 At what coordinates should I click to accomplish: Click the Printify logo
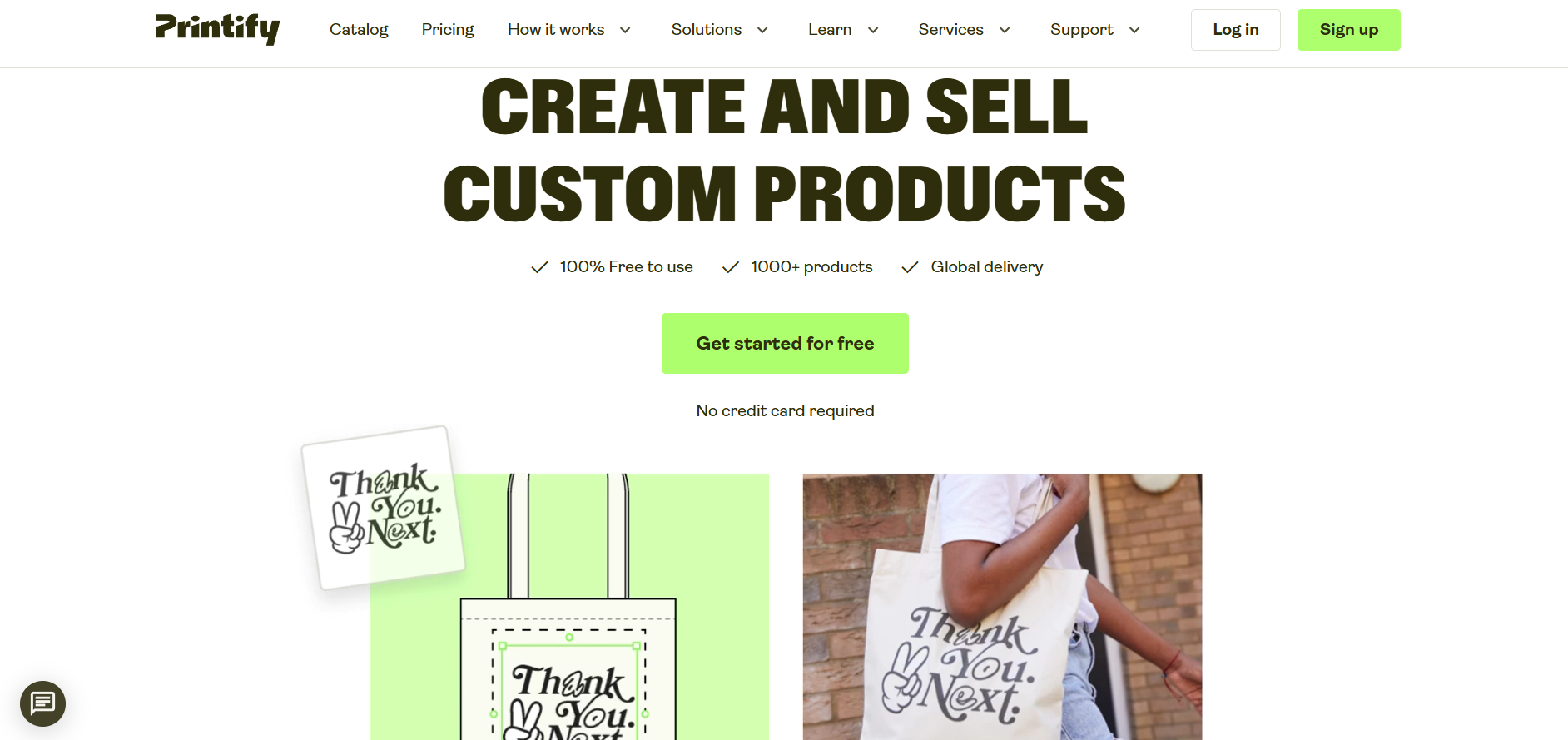[218, 29]
